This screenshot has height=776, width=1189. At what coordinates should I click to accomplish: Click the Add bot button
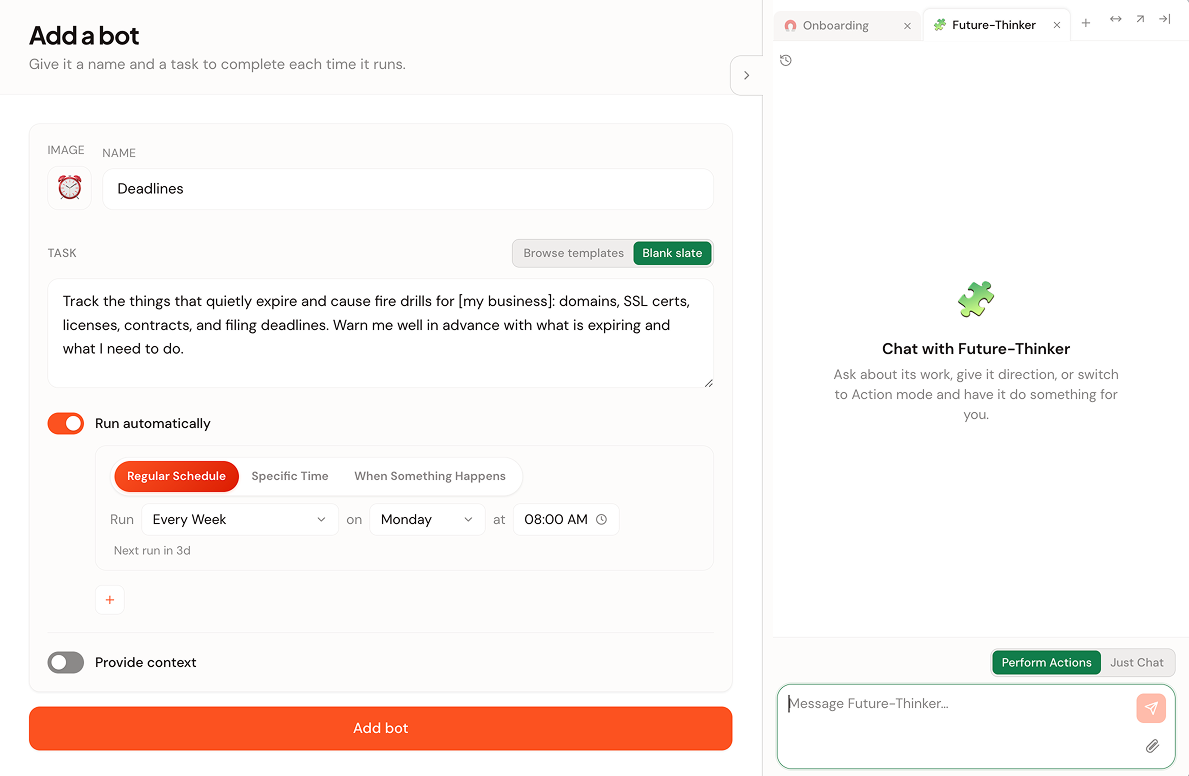381,728
